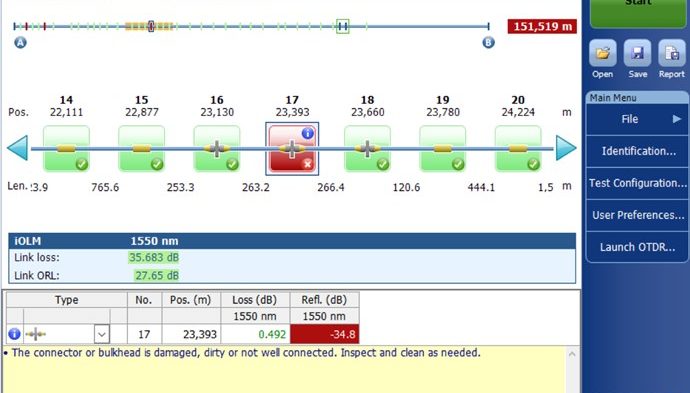Click the Type column header
The image size is (690, 393).
click(66, 300)
